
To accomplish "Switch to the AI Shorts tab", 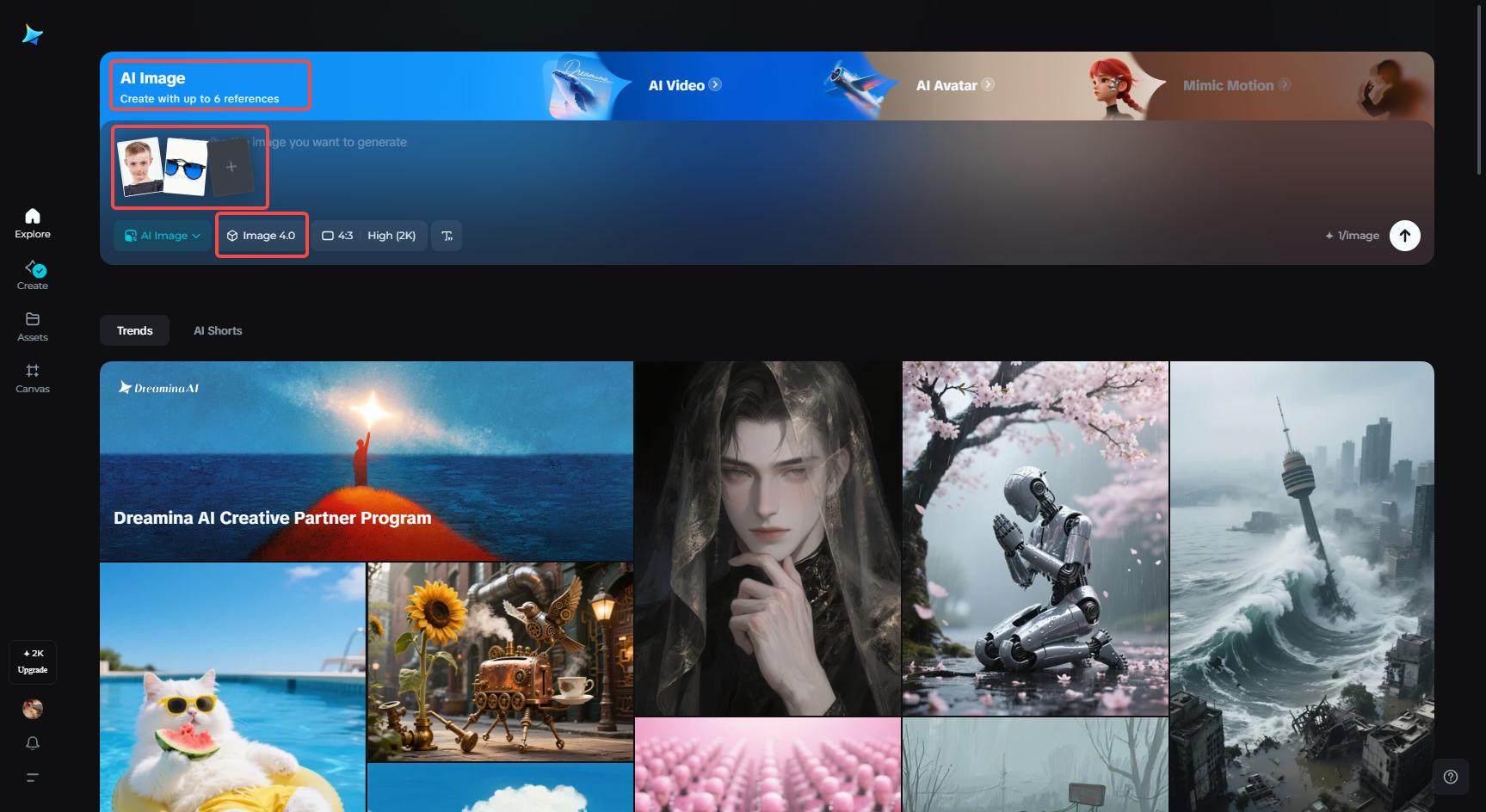I will [218, 330].
